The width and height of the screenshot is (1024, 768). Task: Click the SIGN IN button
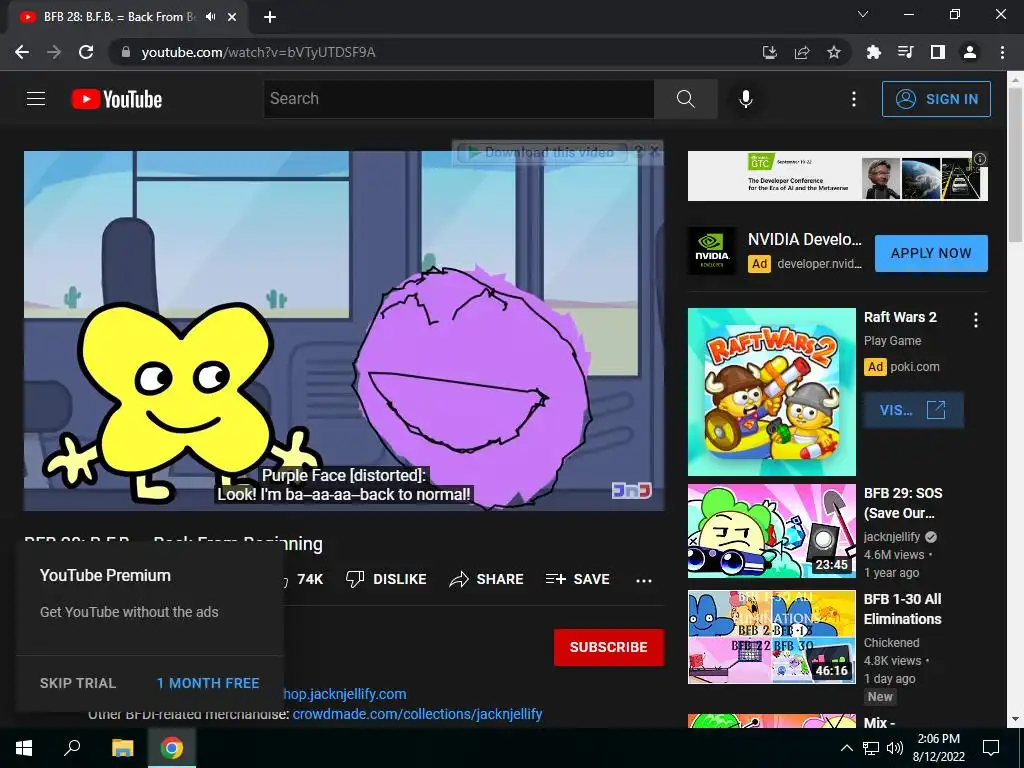[x=936, y=99]
